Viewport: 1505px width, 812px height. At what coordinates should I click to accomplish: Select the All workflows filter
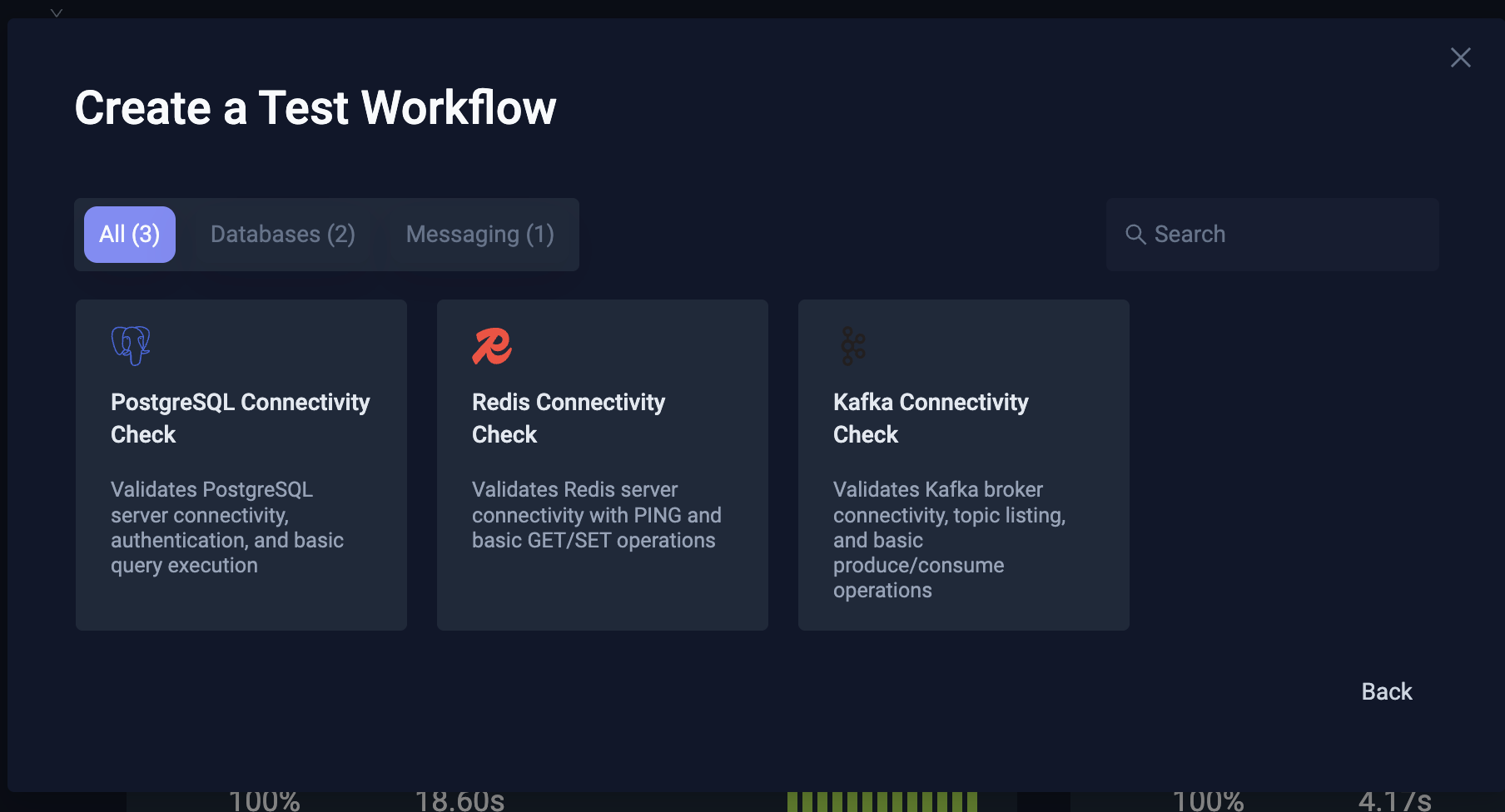coord(129,234)
